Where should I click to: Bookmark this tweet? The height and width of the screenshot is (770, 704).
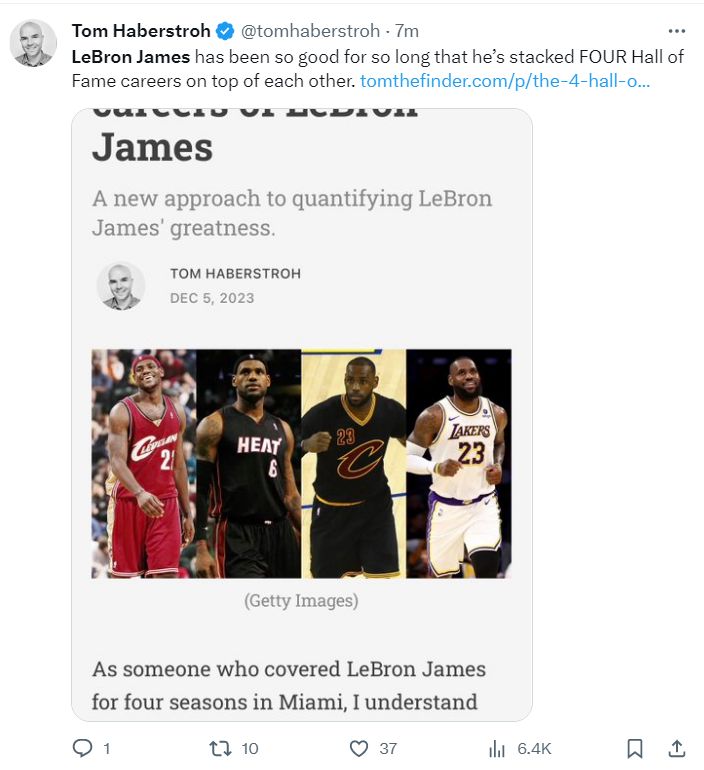634,748
